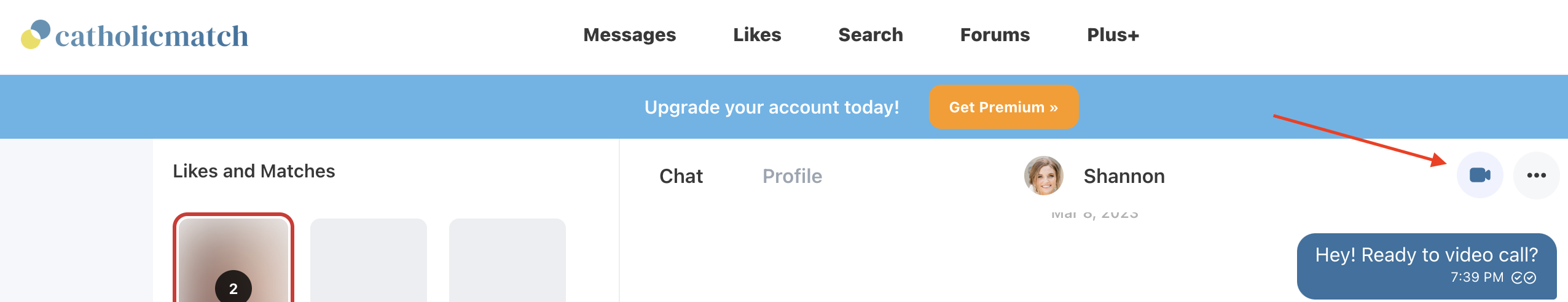Click the CatholicMatch logo
The height and width of the screenshot is (302, 1568).
click(x=135, y=35)
